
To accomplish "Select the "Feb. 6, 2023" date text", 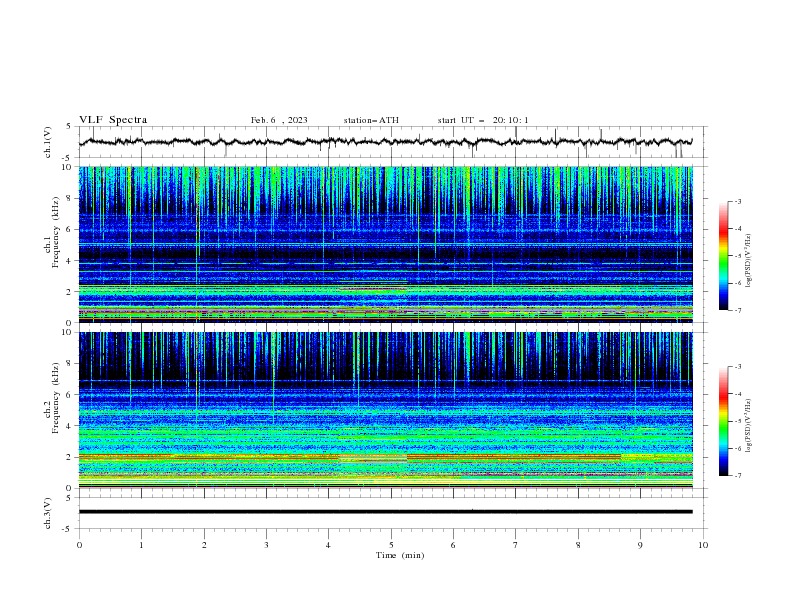I will pos(279,120).
